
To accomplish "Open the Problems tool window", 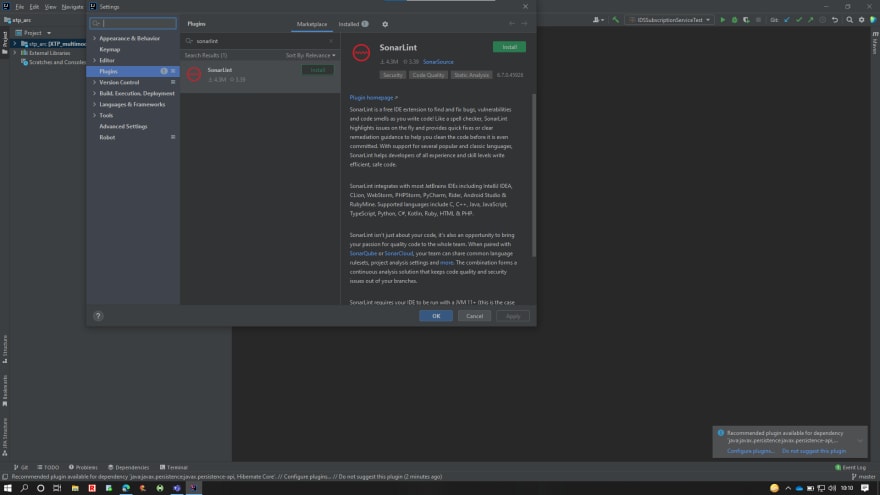I will pos(83,467).
